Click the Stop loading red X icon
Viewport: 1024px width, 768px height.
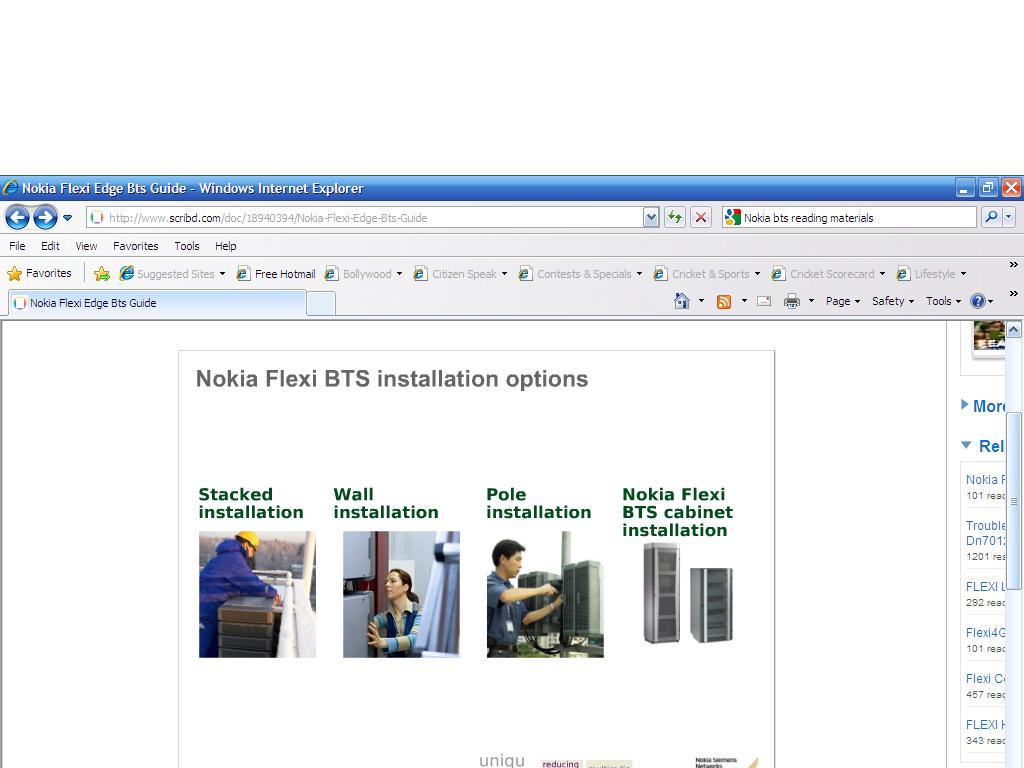click(701, 217)
